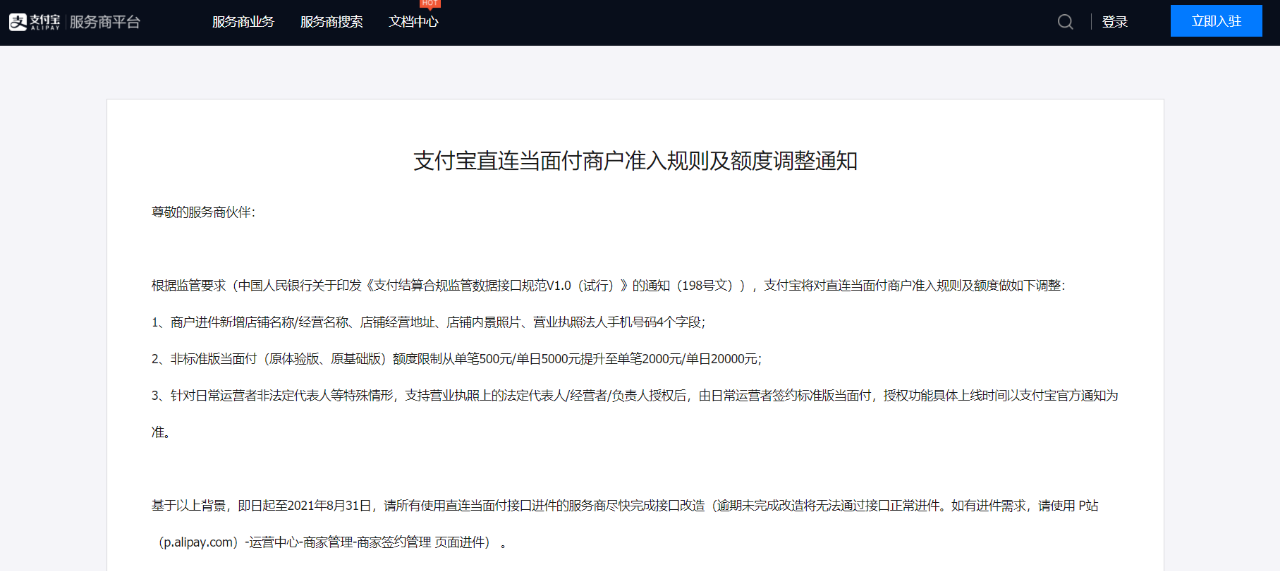The height and width of the screenshot is (571, 1280).
Task: Click the heading 支付宝直连当面付商户准入规则及额度调整通知
Action: coord(635,161)
